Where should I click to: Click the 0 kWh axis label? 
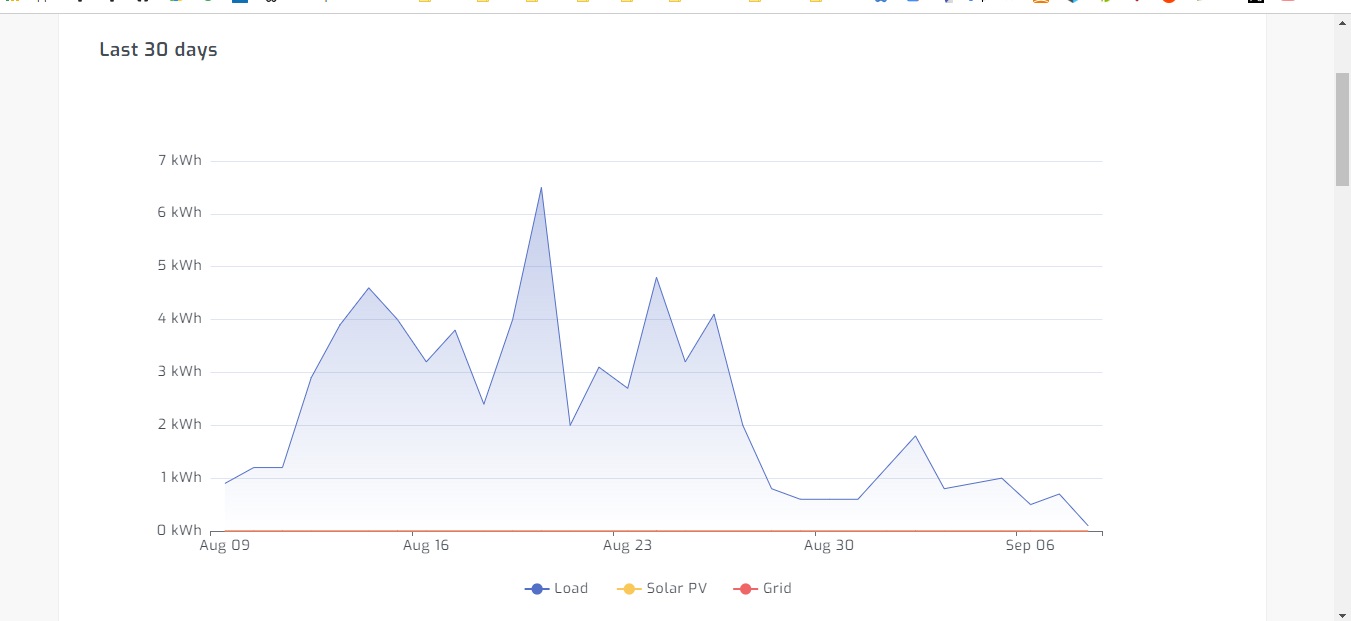point(179,530)
